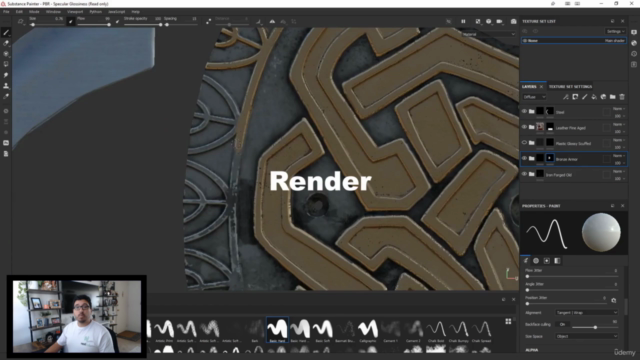Select the Calligraphic brush preset
Screen dimensions: 640x360
coord(368,330)
